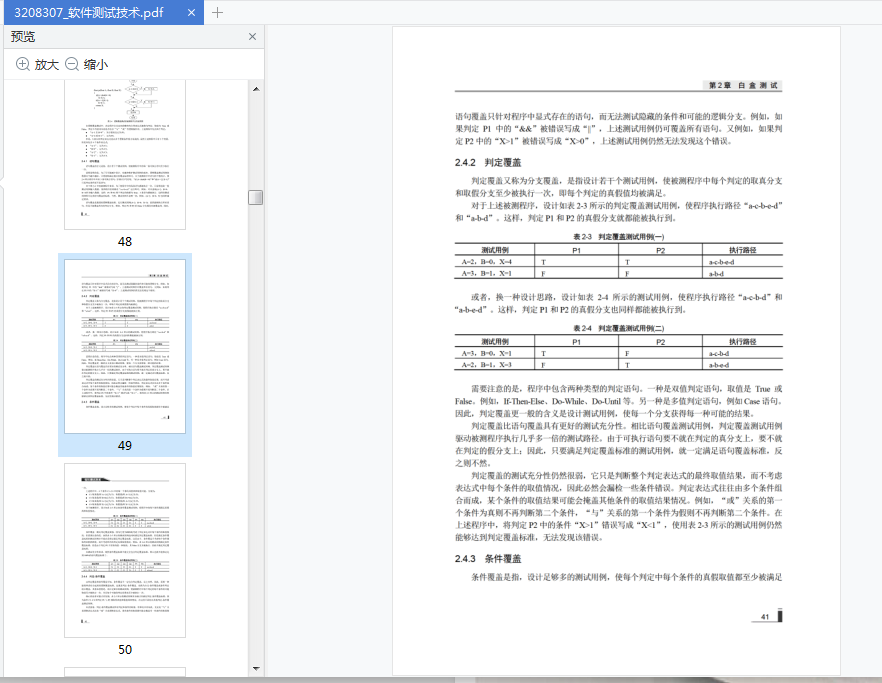The width and height of the screenshot is (882, 683).
Task: Click table cell A=3, B=0, X=1
Action: point(487,353)
